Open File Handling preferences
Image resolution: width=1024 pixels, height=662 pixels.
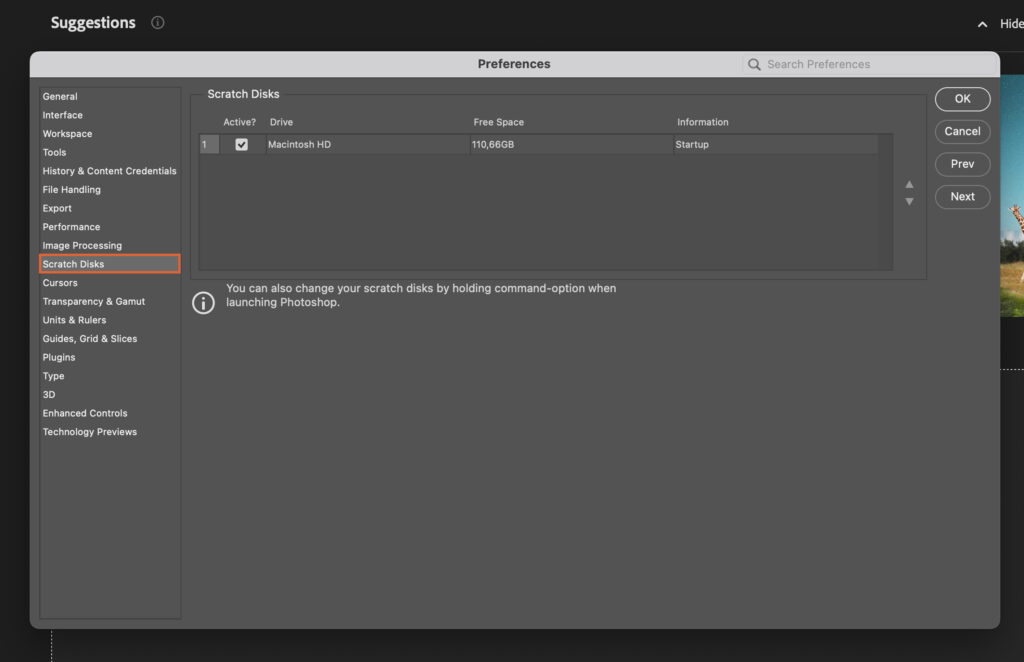click(71, 190)
